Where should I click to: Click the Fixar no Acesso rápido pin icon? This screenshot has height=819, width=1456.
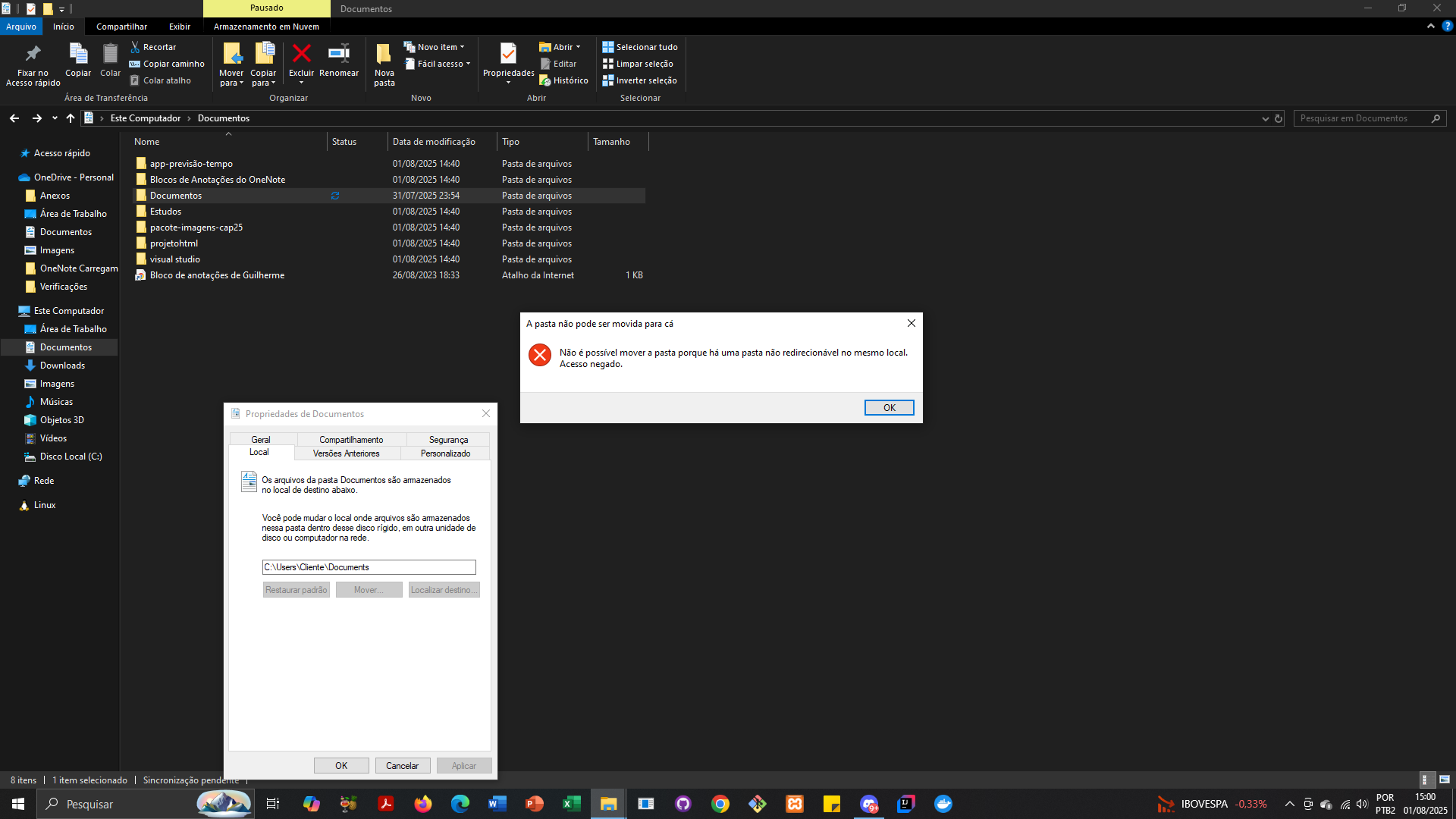(33, 54)
